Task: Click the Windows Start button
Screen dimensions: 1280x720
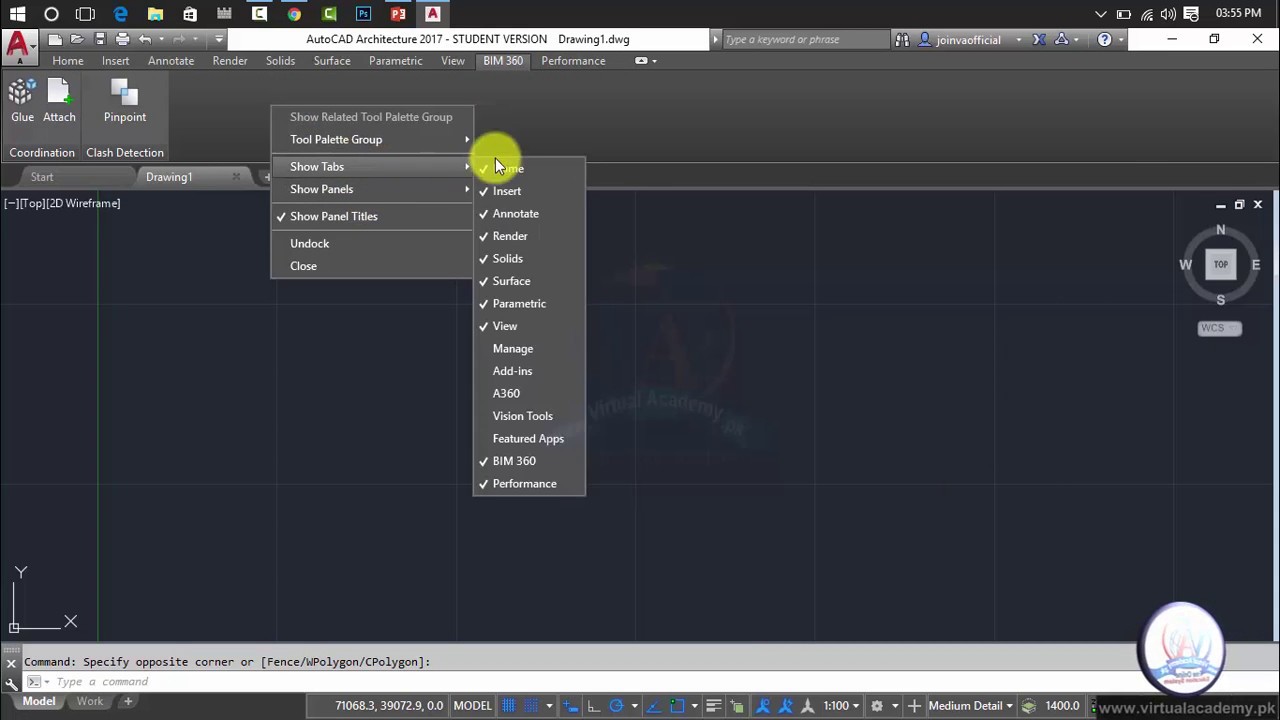Action: point(17,14)
